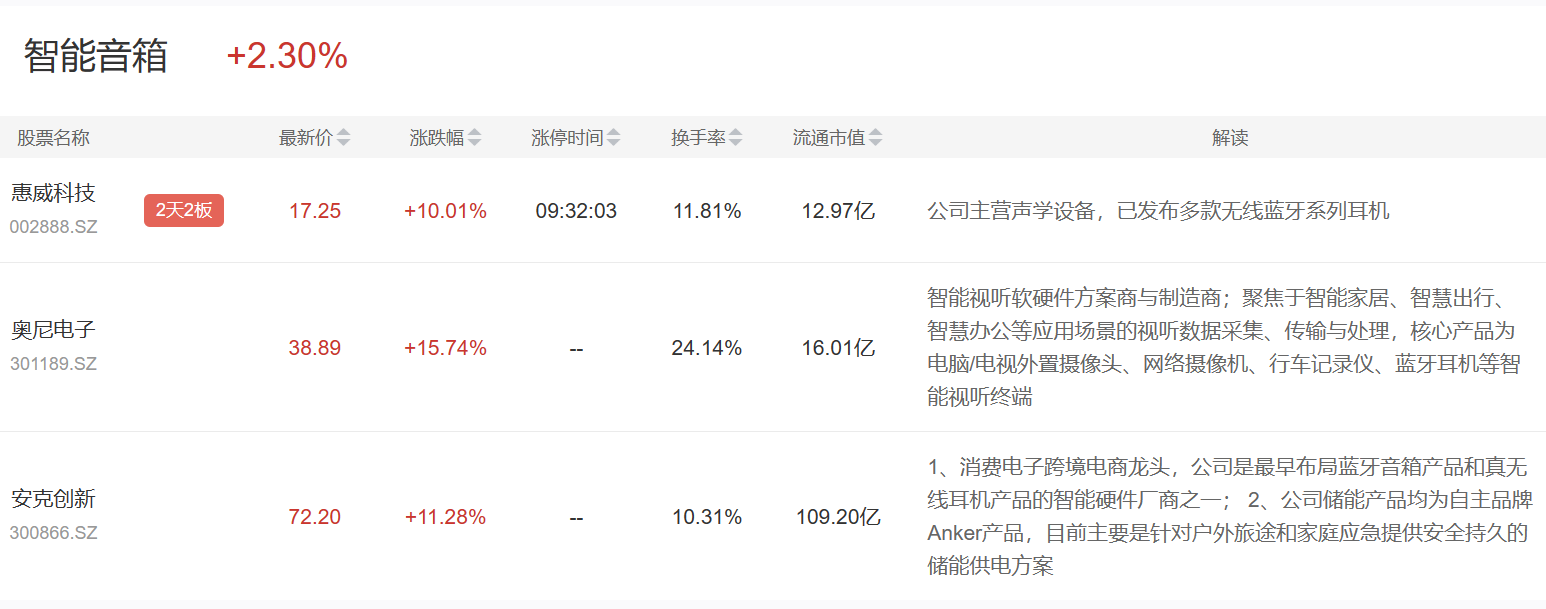Click the -- limit-up time for 奥尼电子

pos(576,349)
